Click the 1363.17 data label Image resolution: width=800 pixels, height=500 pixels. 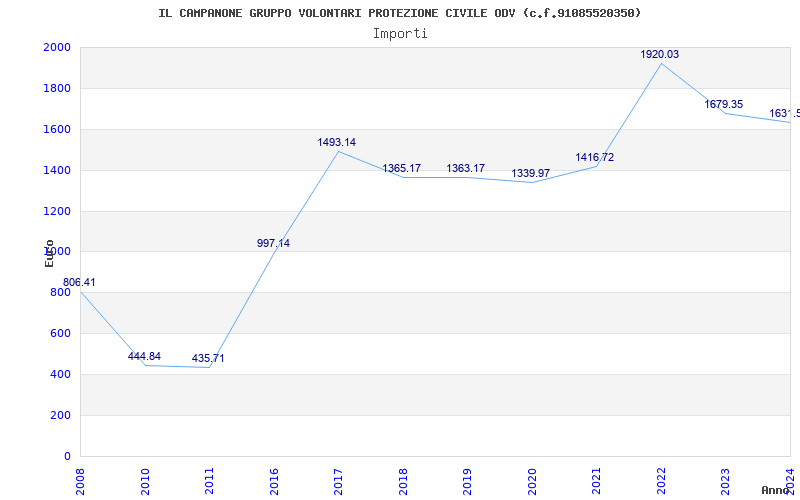466,168
